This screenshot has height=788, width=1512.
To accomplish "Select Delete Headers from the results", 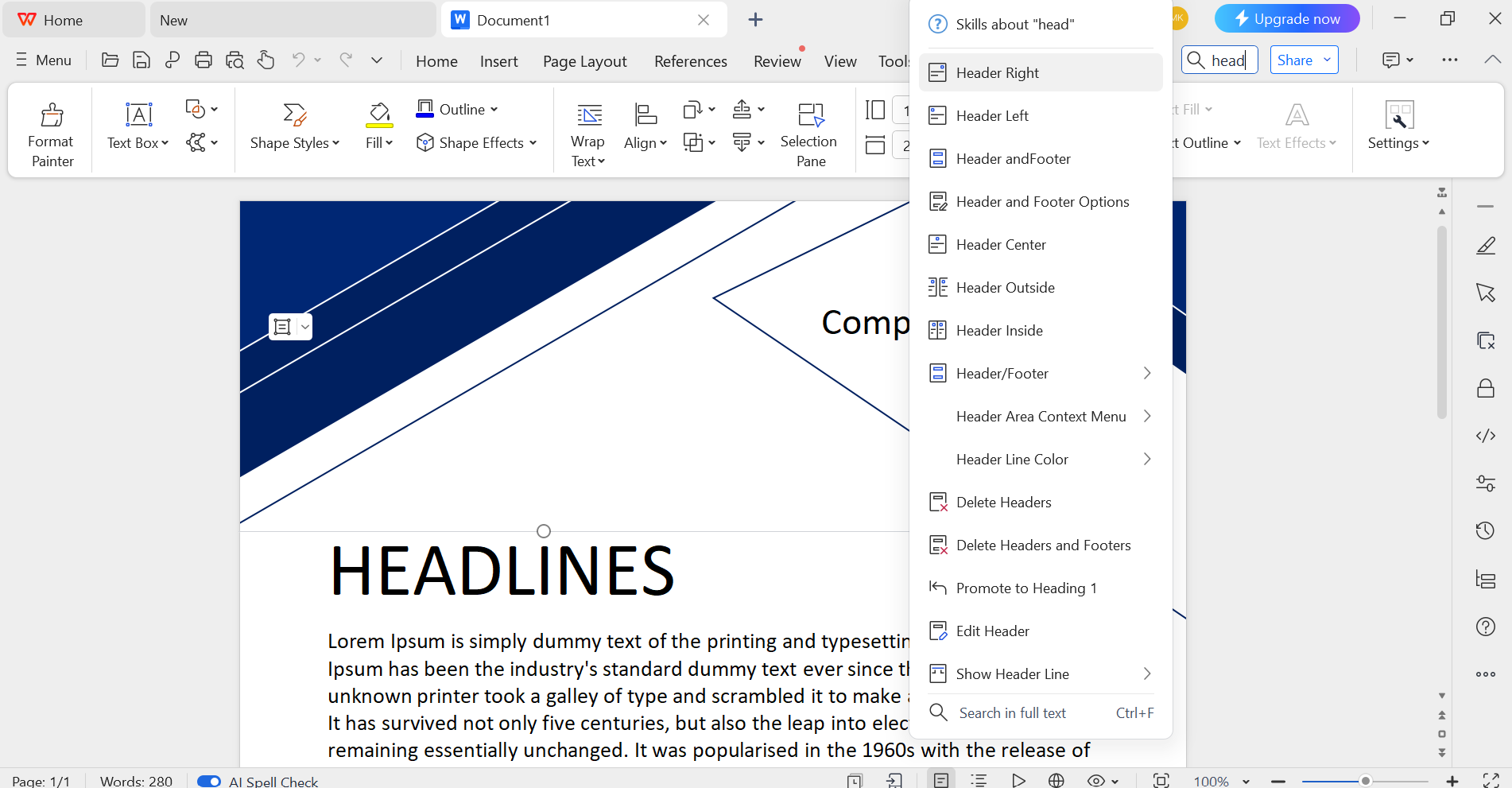I will tap(1003, 503).
